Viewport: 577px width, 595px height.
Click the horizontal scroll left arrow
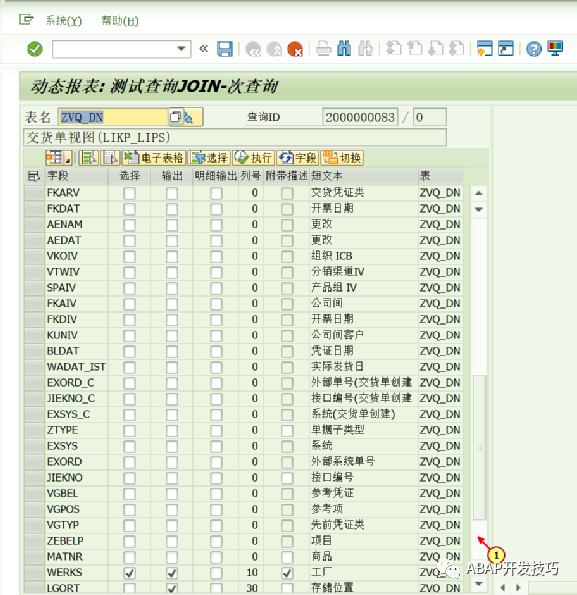pyautogui.click(x=503, y=587)
